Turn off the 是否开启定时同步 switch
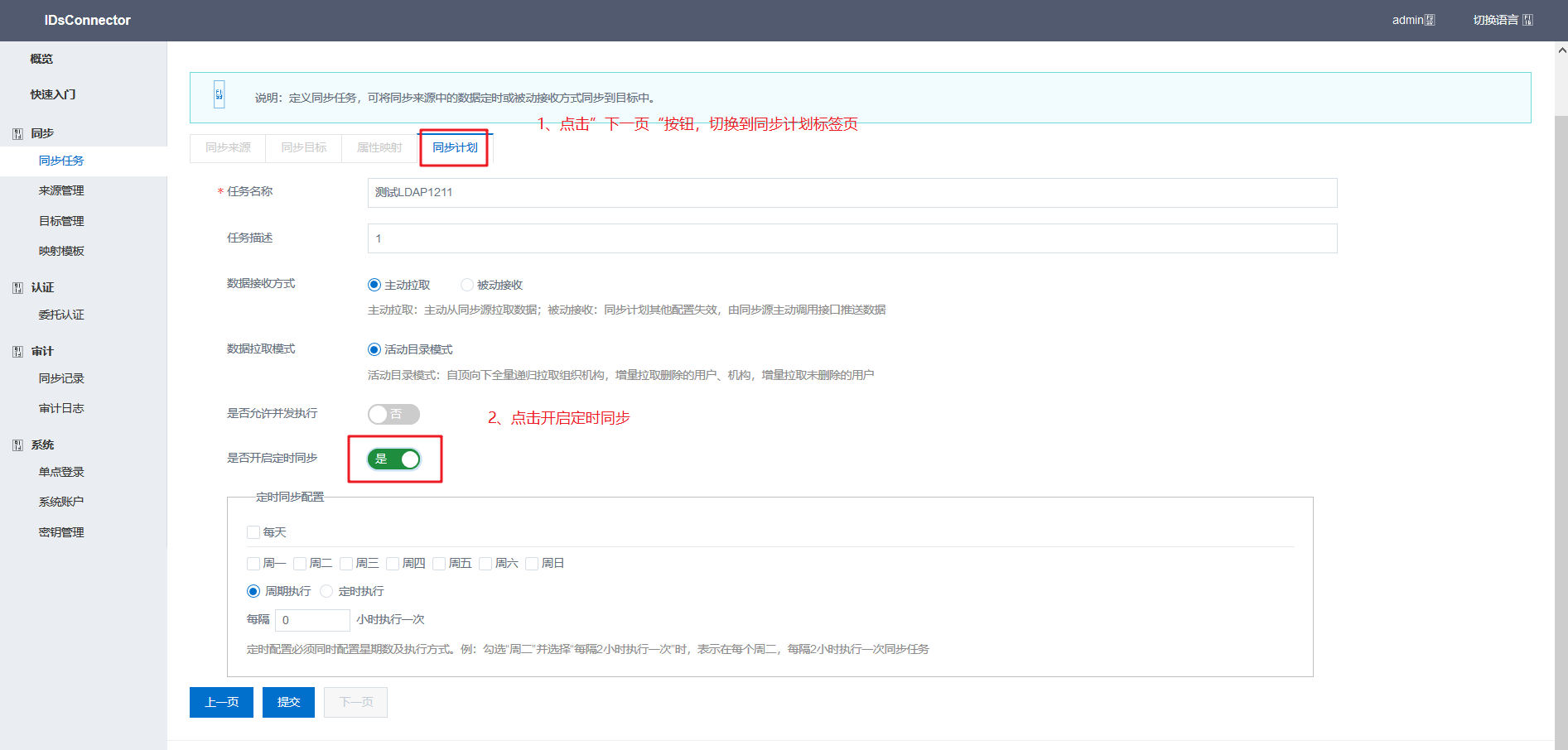 coord(393,459)
